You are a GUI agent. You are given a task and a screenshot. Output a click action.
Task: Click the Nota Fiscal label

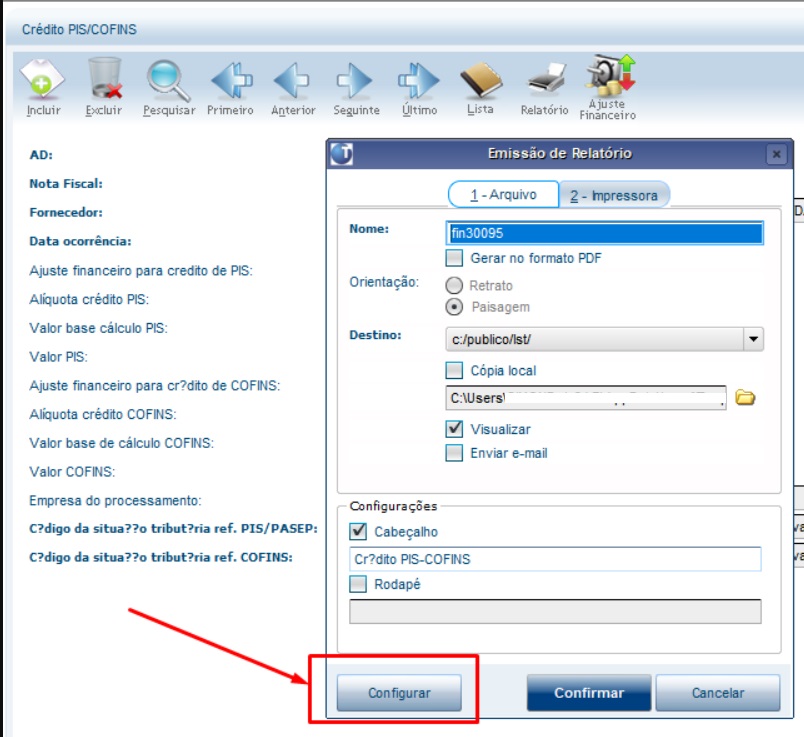click(66, 184)
